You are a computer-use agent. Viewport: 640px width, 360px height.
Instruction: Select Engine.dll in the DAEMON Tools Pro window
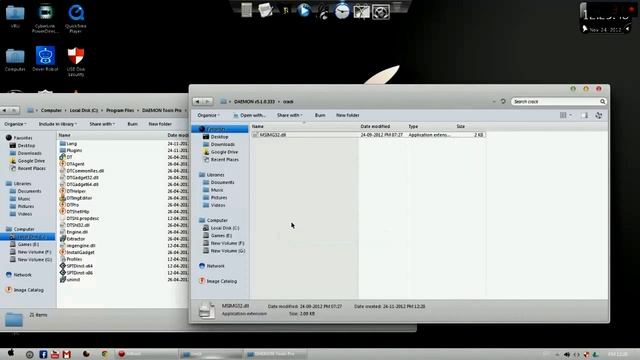point(73,232)
